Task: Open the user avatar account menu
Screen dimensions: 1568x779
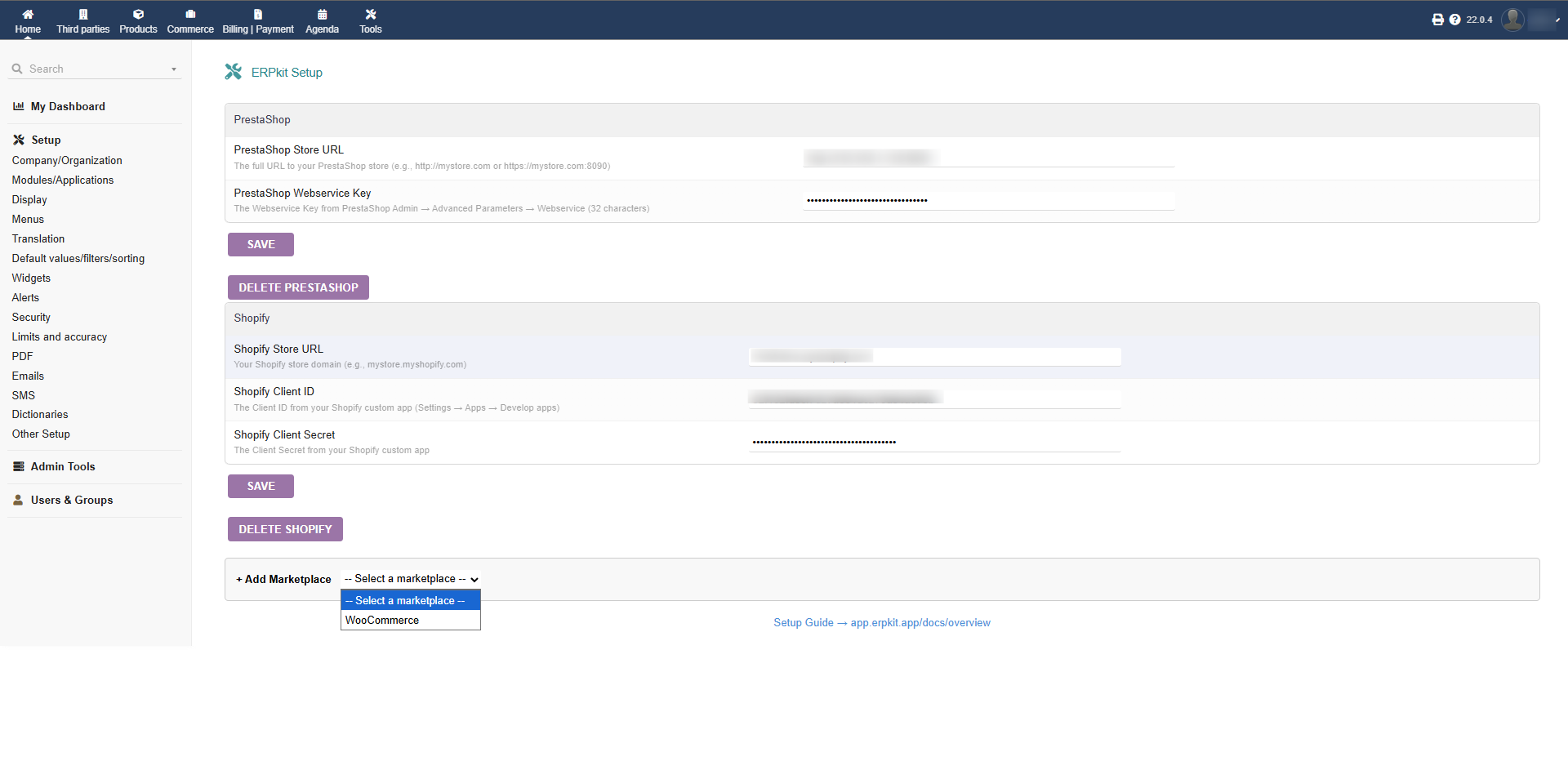Action: pos(1512,20)
